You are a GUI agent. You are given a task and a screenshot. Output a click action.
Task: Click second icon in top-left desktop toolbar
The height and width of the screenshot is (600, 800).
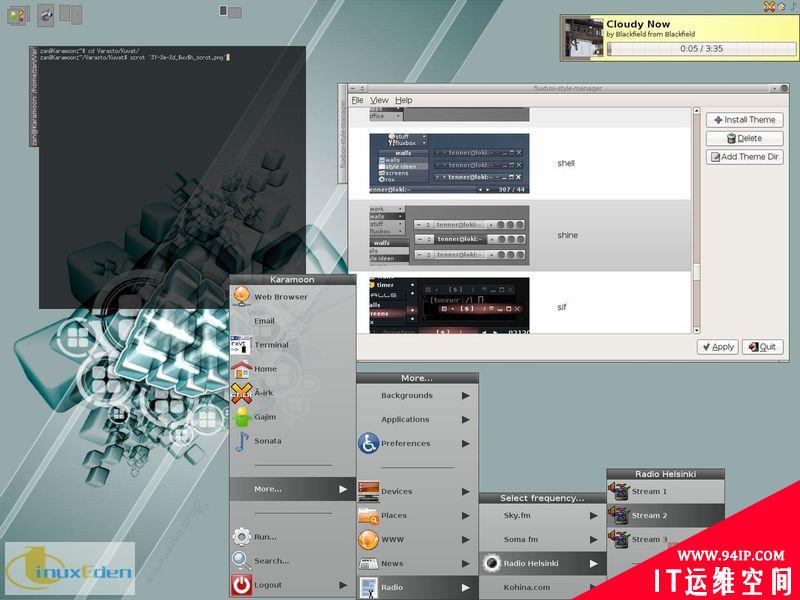click(x=46, y=16)
